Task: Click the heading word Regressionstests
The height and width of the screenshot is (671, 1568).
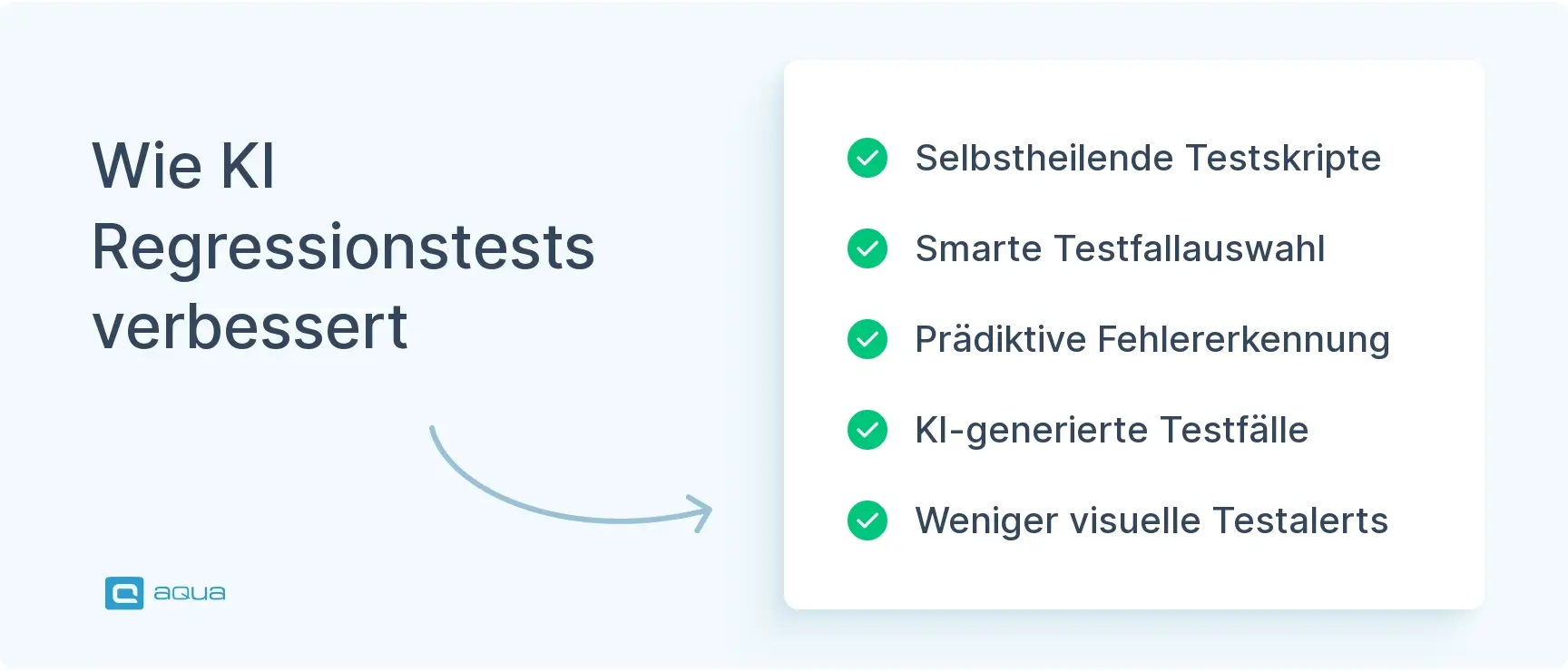Action: (x=343, y=247)
